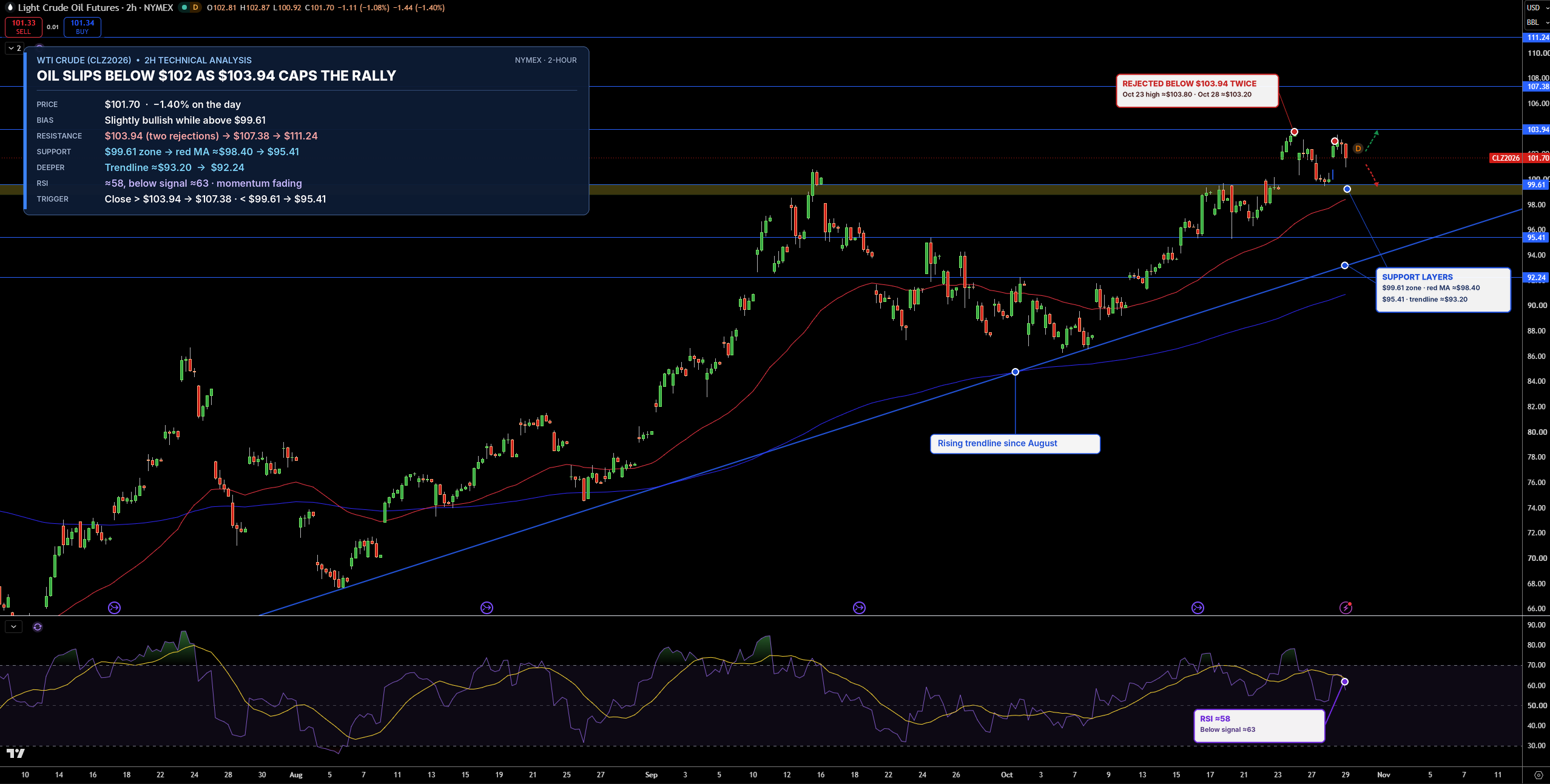Click the CLZ2026 last price tag
1550x784 pixels.
pyautogui.click(x=1506, y=158)
